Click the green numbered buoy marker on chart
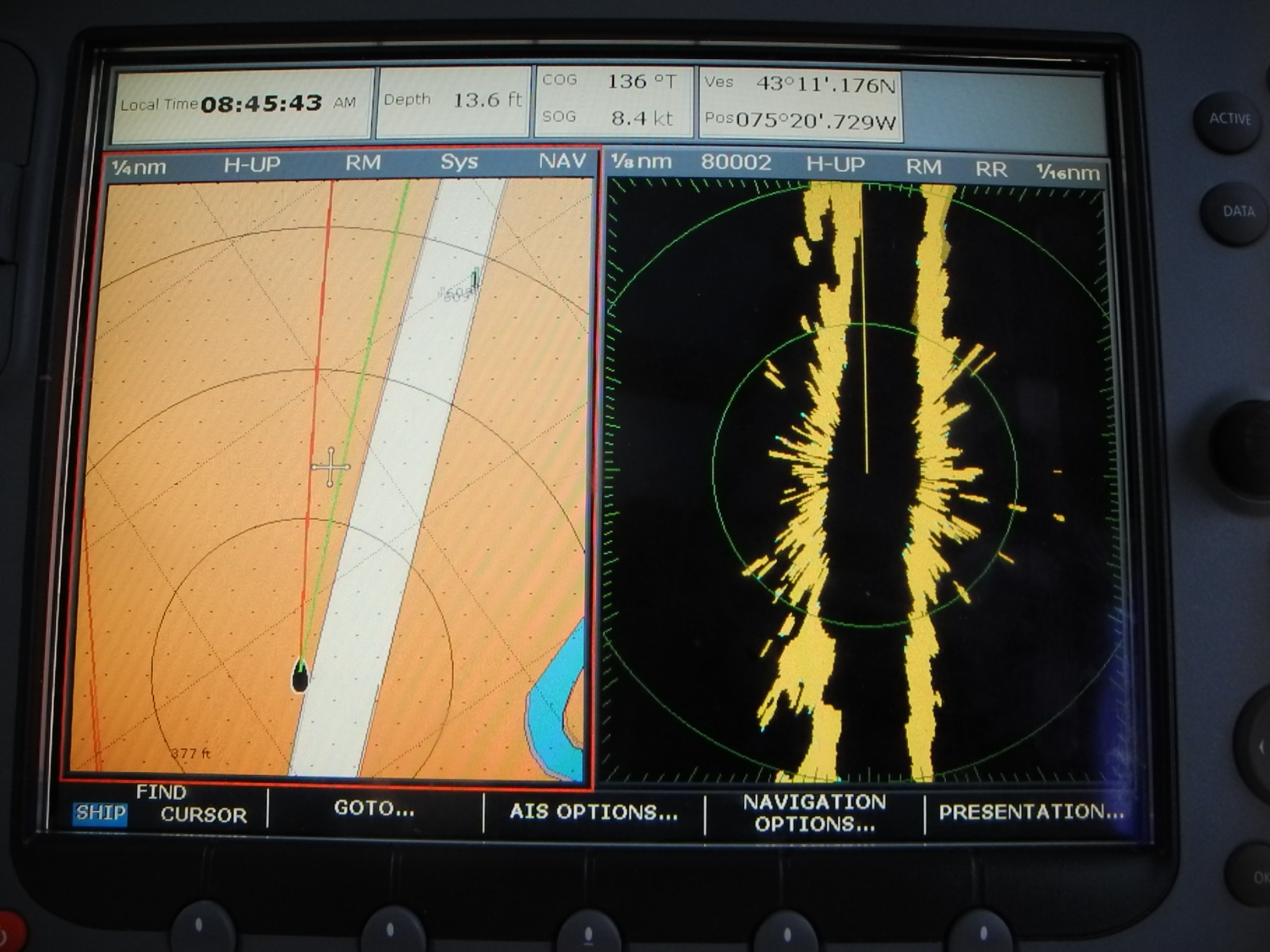The image size is (1270, 952). 475,278
